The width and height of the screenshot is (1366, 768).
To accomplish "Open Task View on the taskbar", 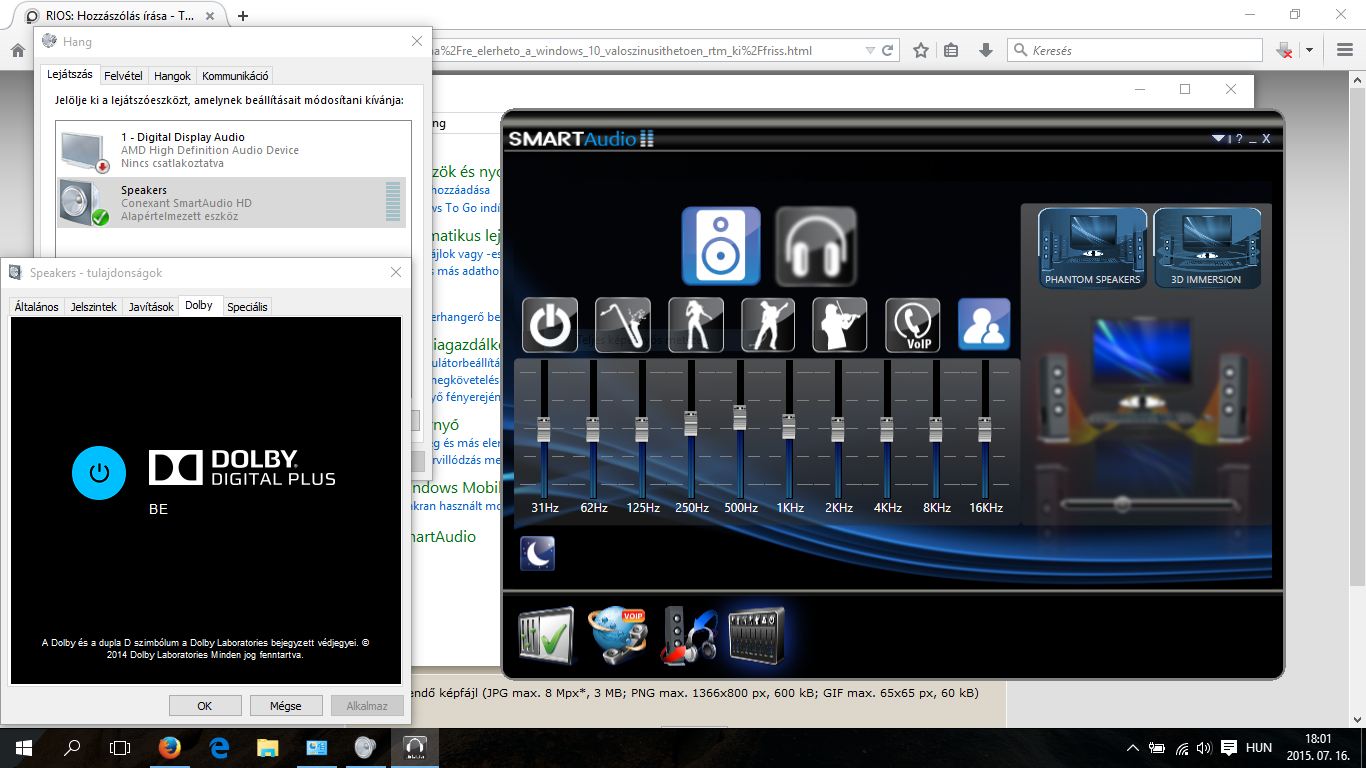I will (120, 748).
